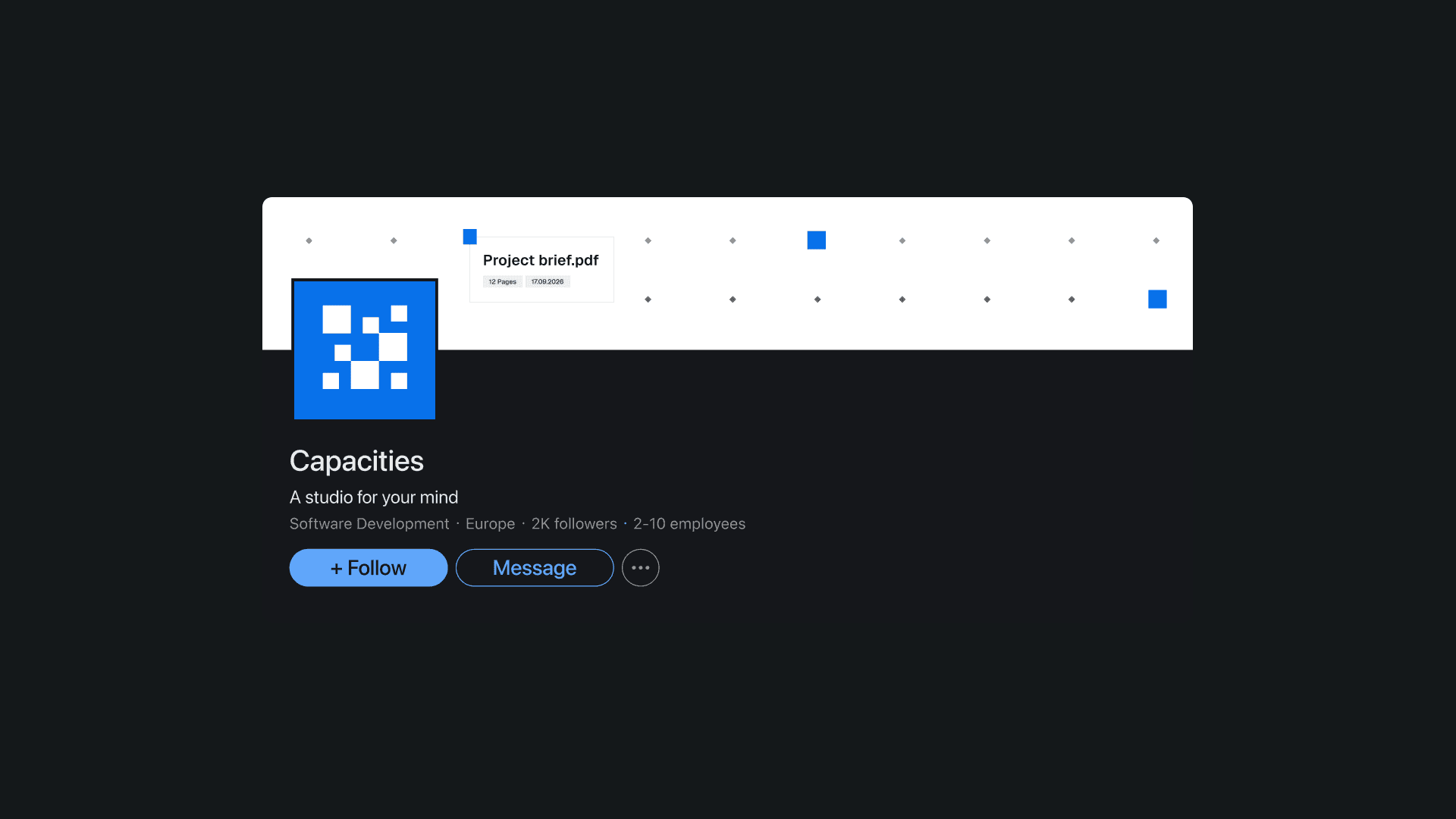Click the 17.09.2026 date tag

547,281
